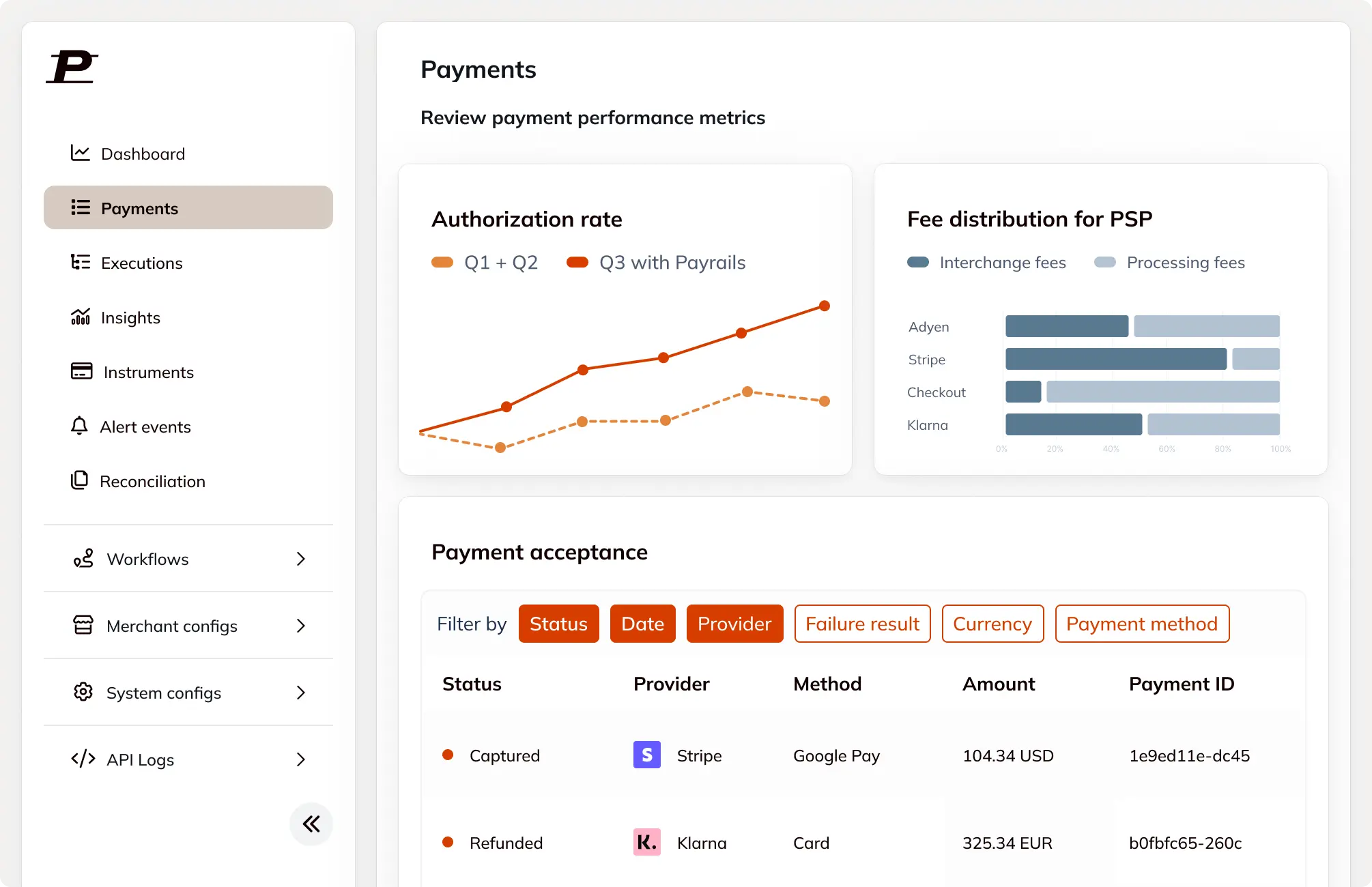Click the Payrails P logo
This screenshot has width=1372, height=887.
coord(72,67)
